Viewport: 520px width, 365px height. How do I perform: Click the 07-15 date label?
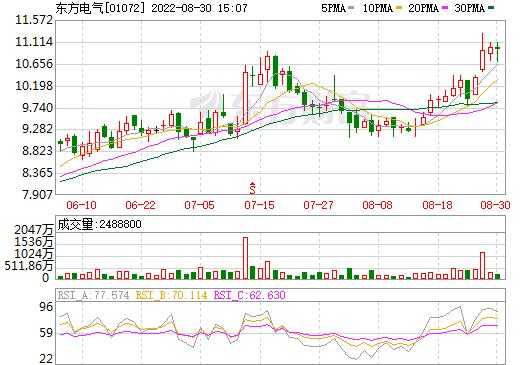pos(259,205)
